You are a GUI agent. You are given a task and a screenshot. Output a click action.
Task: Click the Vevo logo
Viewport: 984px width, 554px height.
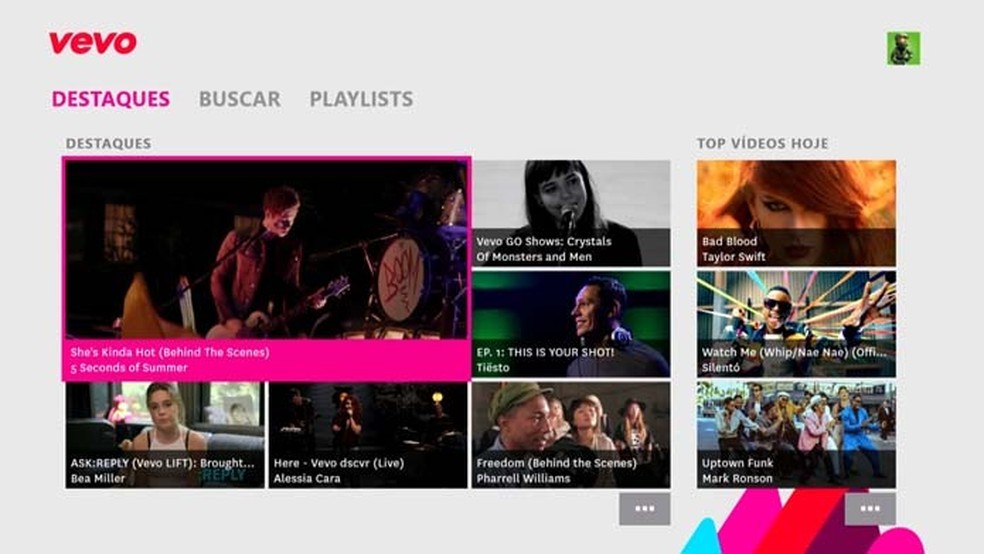(93, 43)
